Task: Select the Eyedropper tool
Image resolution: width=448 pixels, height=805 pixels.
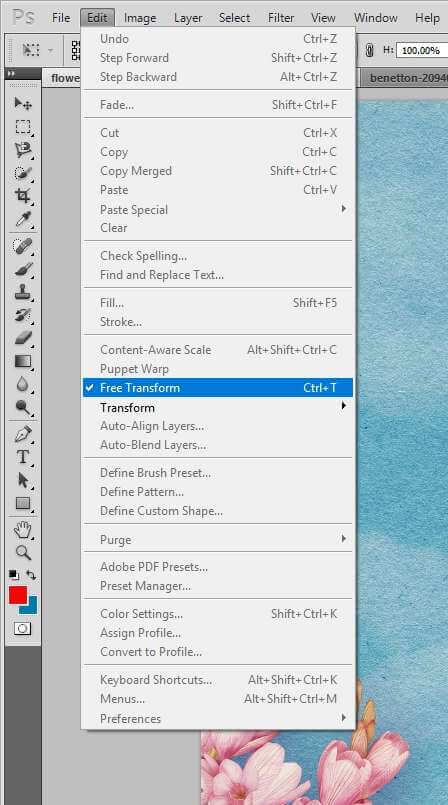Action: 23,219
